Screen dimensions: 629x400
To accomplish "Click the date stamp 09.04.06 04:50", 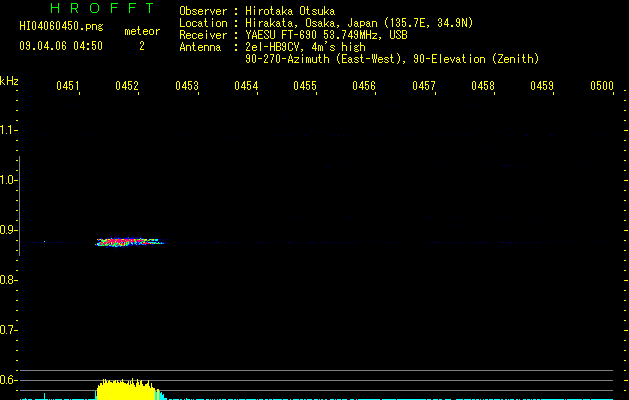I will tap(61, 46).
